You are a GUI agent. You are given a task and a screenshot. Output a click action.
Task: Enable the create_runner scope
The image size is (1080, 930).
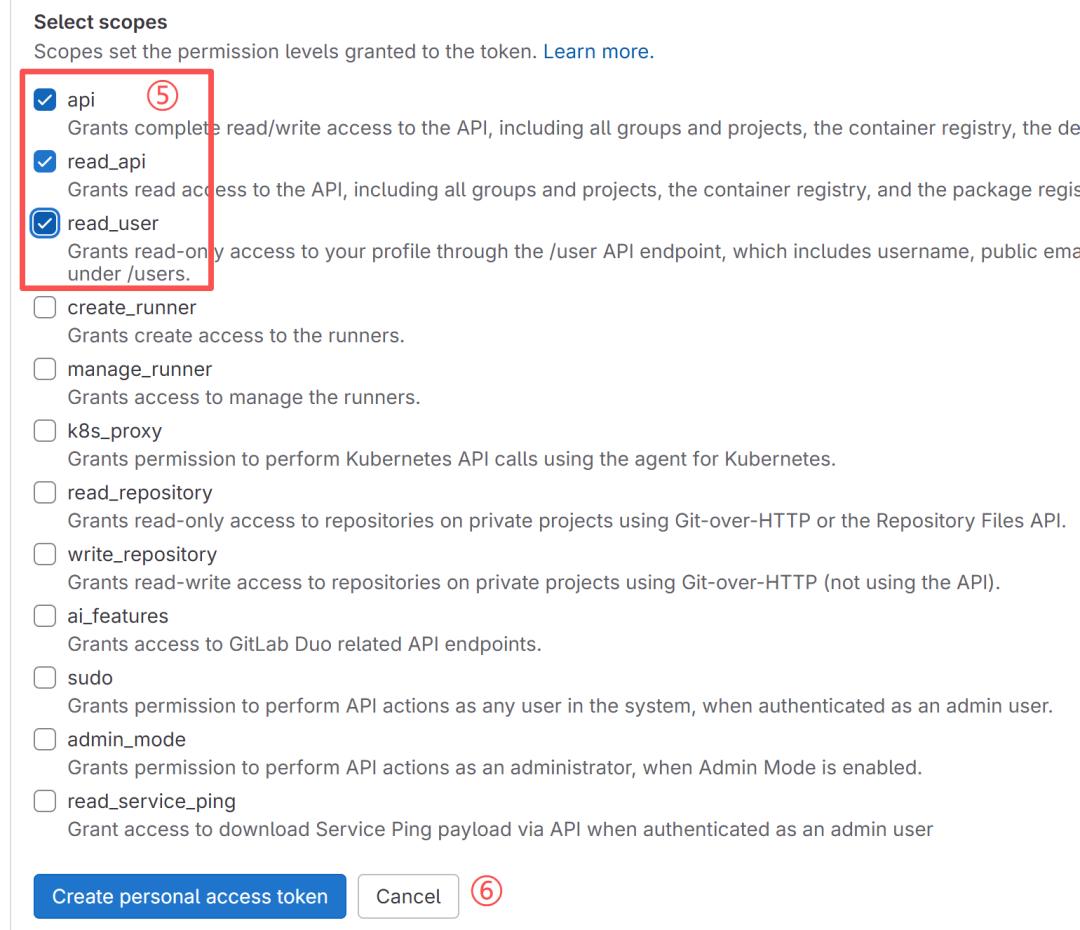point(44,308)
